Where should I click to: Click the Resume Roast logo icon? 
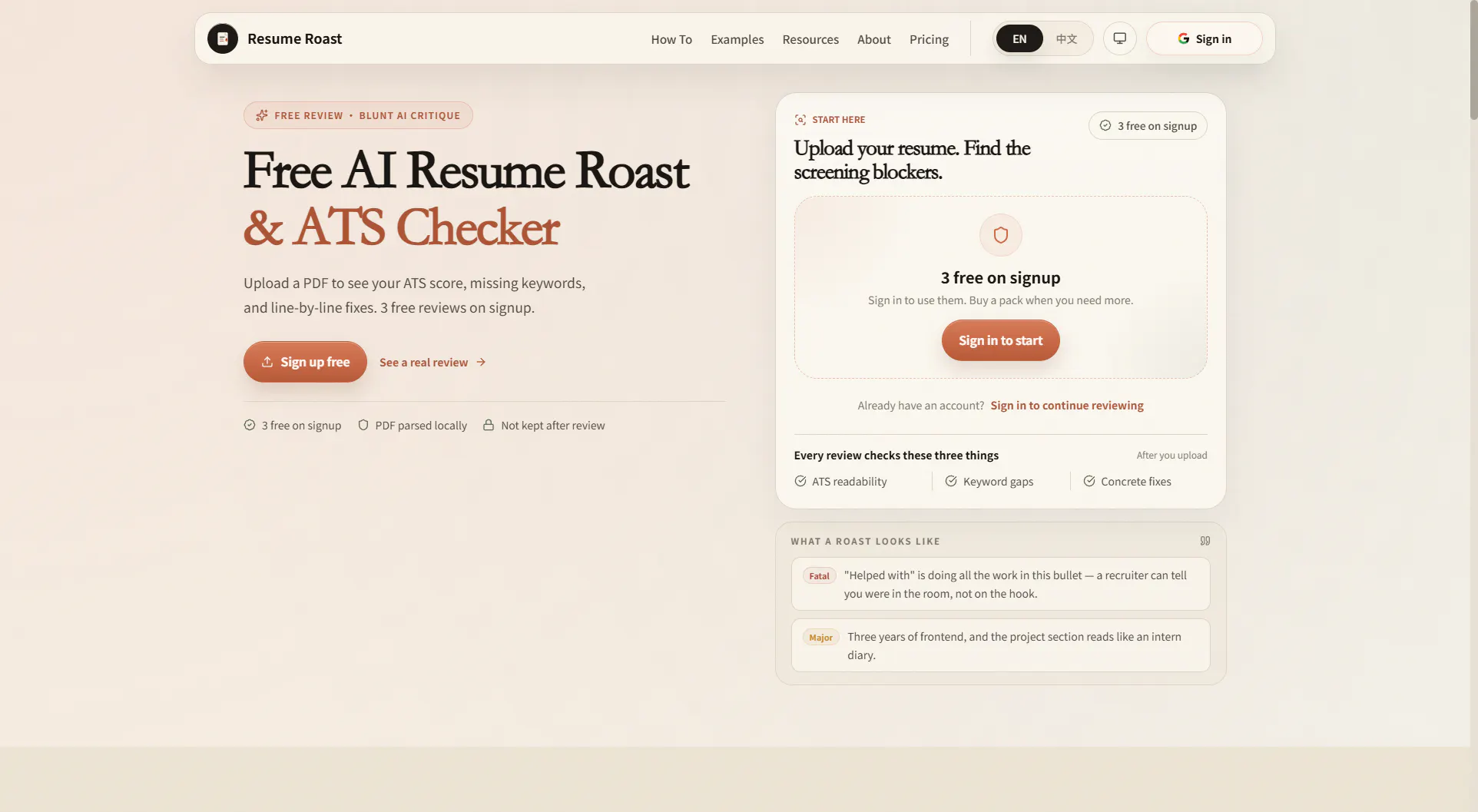pos(223,38)
